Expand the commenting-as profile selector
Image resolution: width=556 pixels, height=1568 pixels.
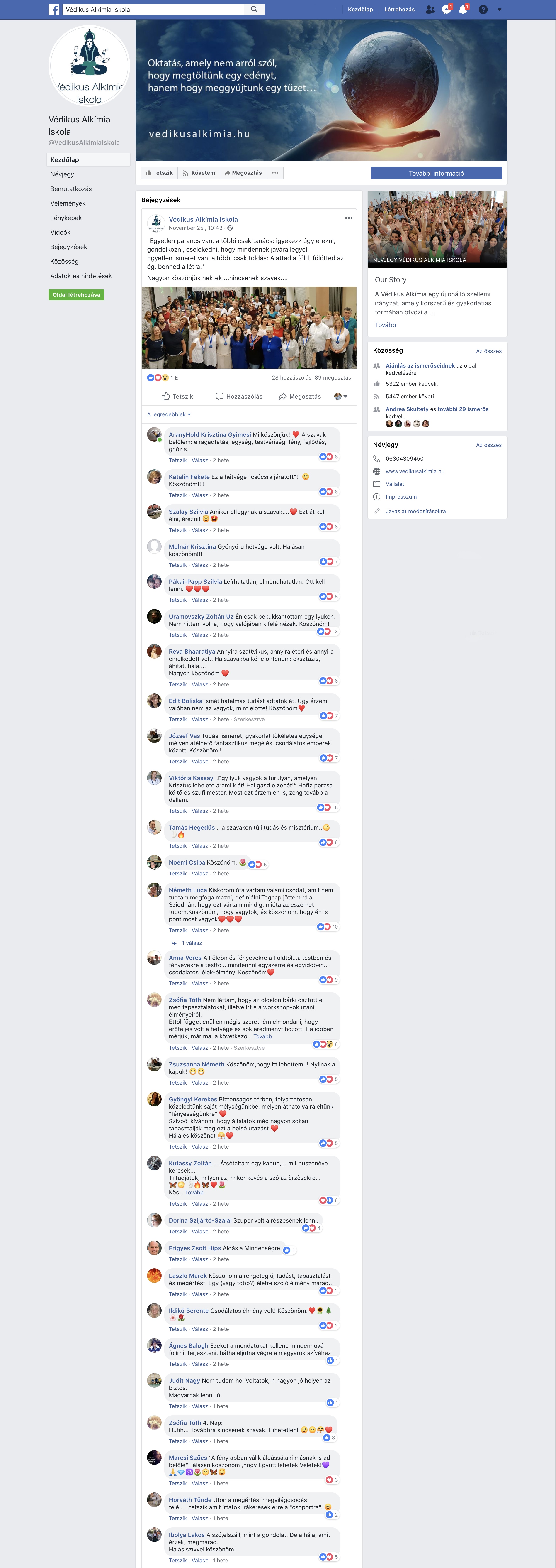point(341,396)
